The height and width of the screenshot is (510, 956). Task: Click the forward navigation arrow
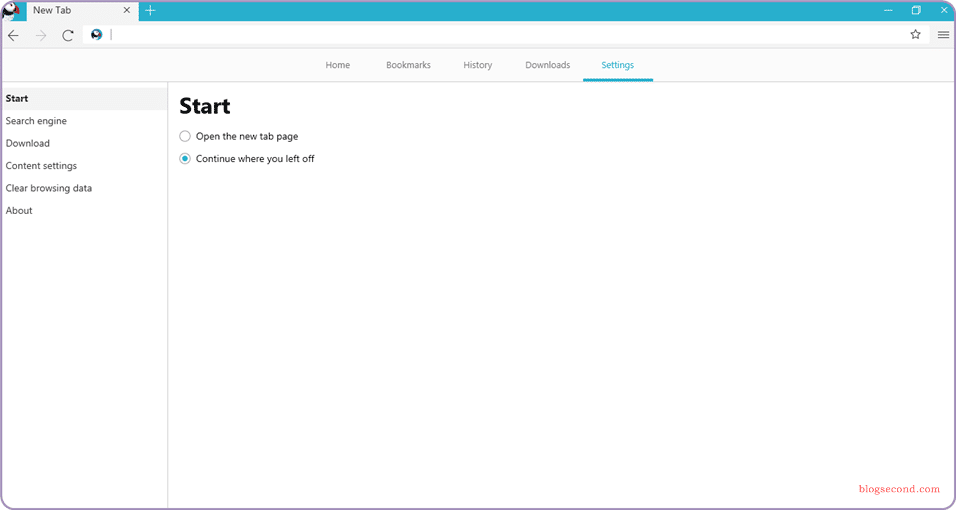(41, 35)
